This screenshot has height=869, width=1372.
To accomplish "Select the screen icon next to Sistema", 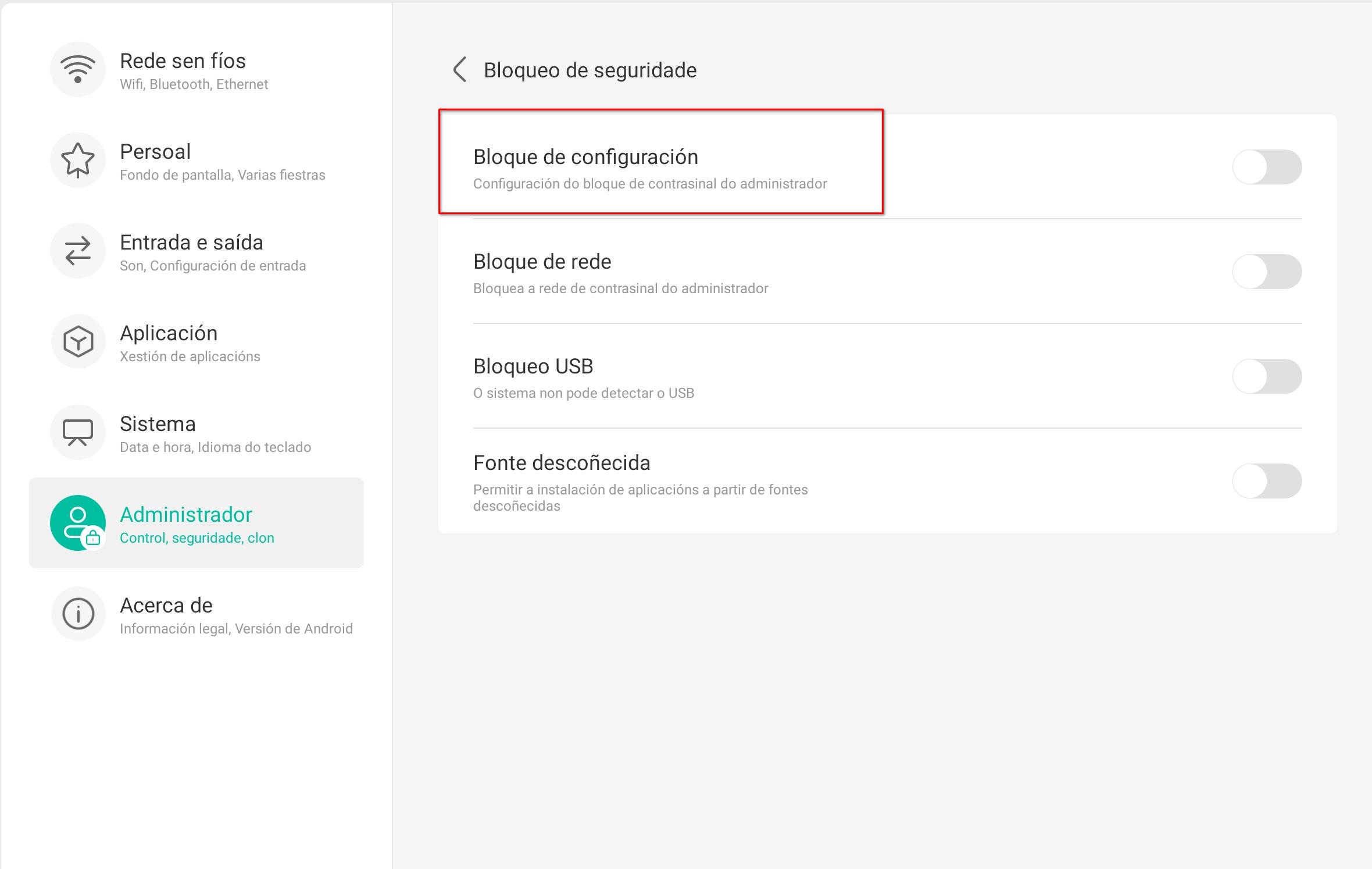I will click(78, 432).
